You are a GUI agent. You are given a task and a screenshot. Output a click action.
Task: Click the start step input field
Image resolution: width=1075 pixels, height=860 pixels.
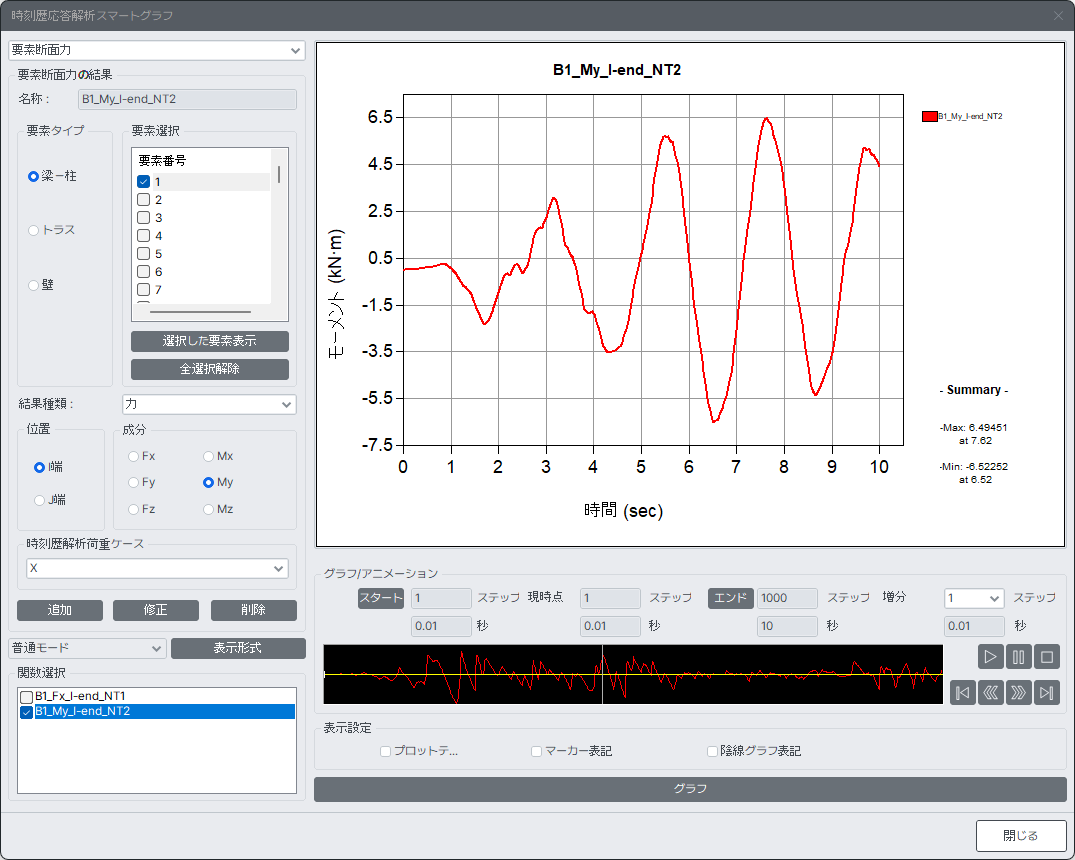click(442, 598)
